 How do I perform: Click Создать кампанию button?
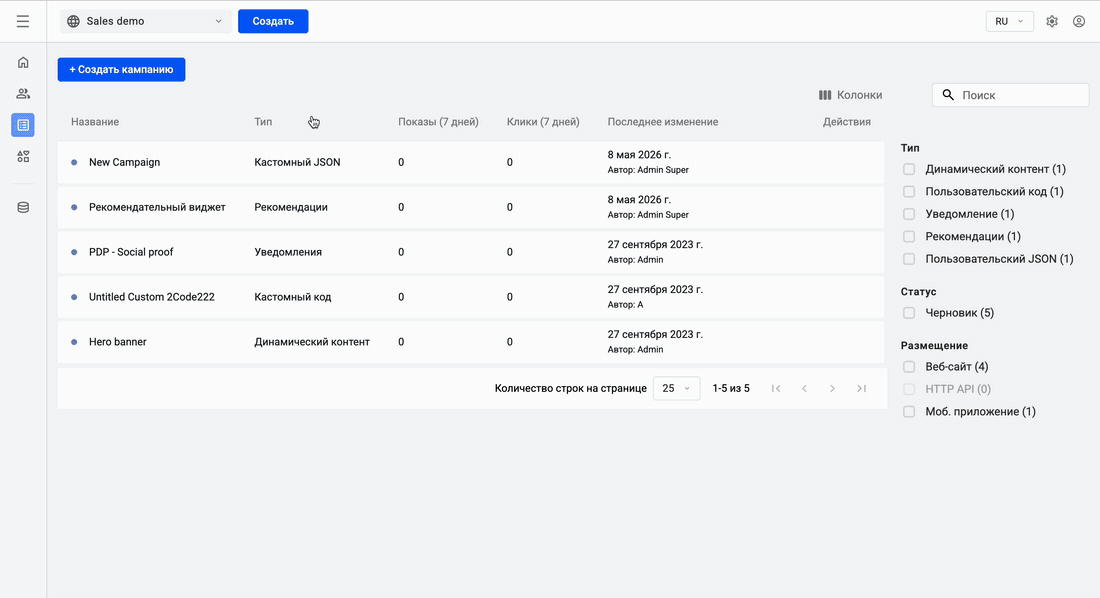(x=121, y=69)
